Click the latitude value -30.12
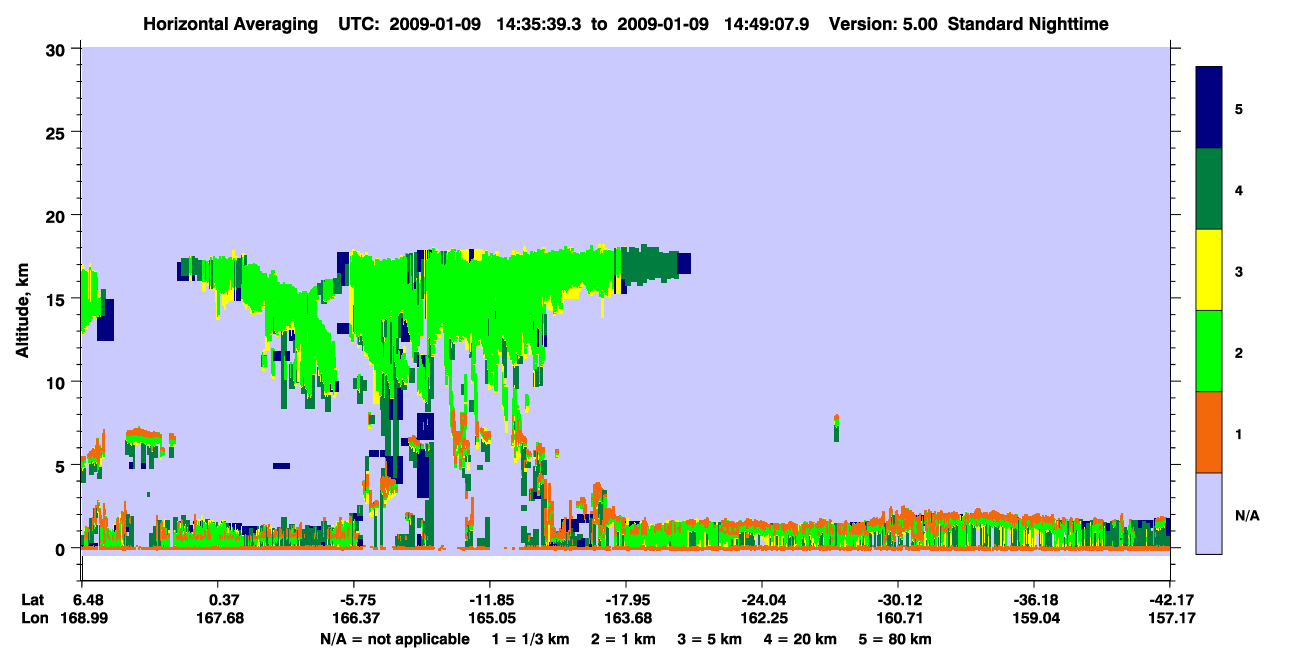1300x667 pixels. point(898,600)
